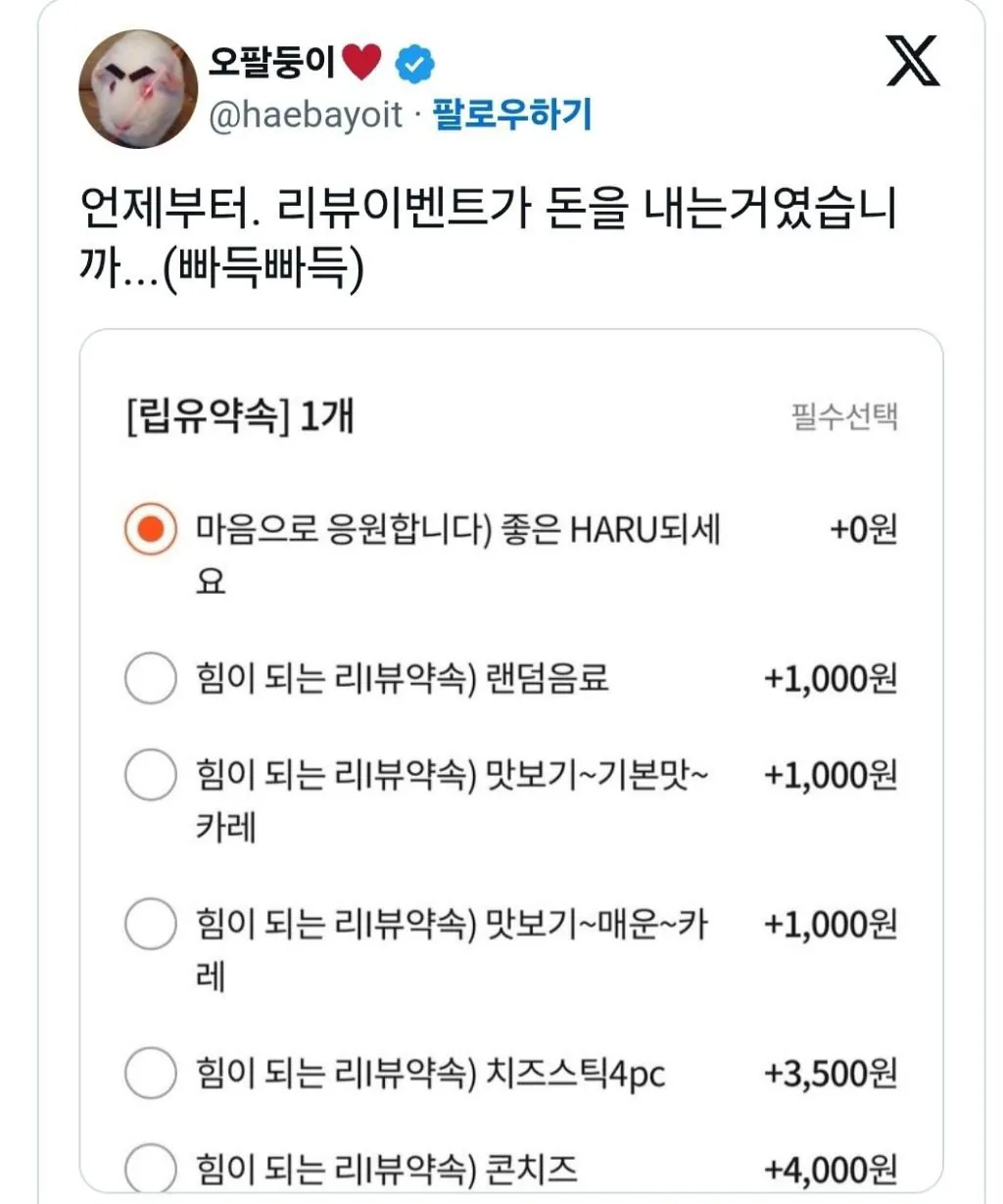Click the +1,000원 price for 랜덤음료
Screen dimensions: 1003x1204
830,678
